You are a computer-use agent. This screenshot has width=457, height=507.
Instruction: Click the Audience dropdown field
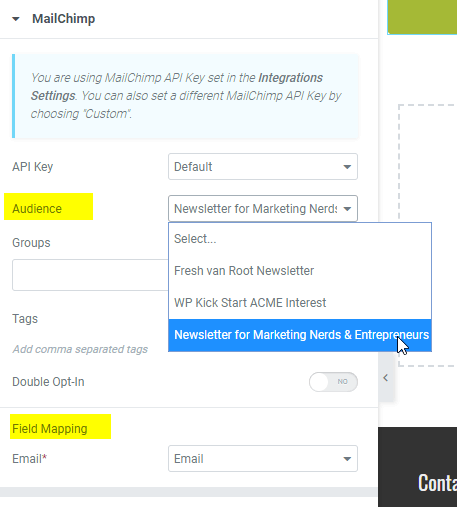(x=263, y=209)
